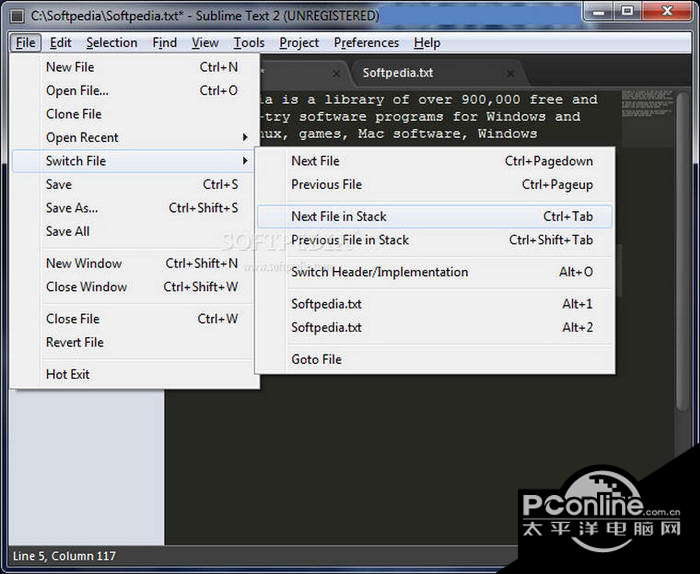Choose Save As... menu entry
Viewport: 700px width, 574px height.
[x=134, y=208]
